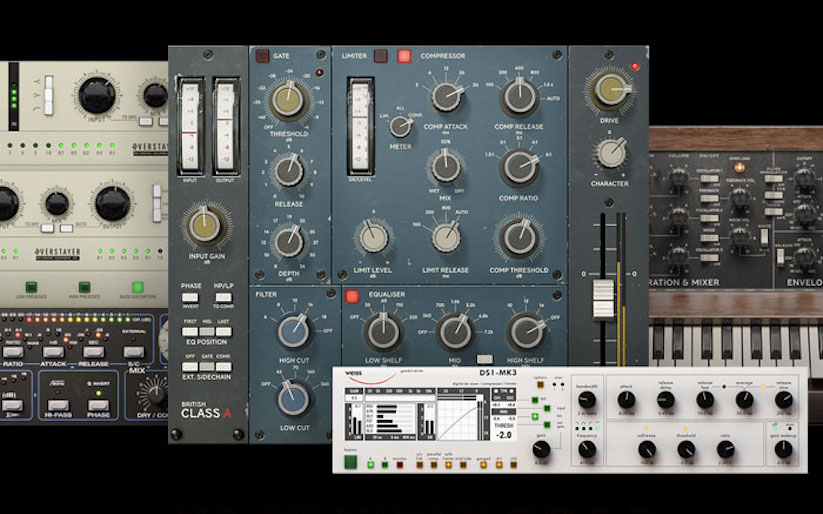Click the Weiss gain makeup knob
This screenshot has height=514, width=823.
point(784,449)
